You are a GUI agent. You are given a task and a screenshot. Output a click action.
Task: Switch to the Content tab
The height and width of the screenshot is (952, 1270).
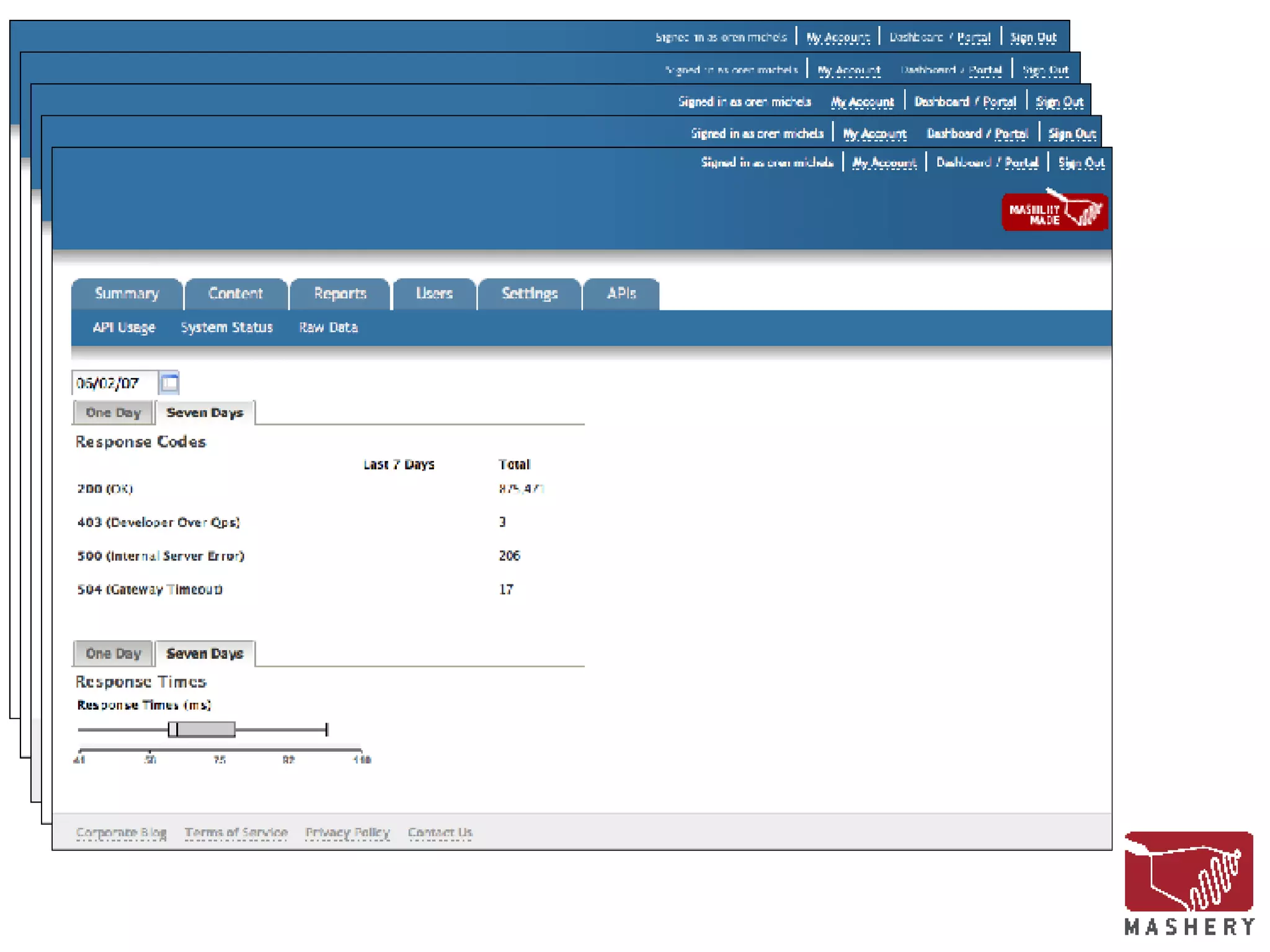[x=236, y=294]
